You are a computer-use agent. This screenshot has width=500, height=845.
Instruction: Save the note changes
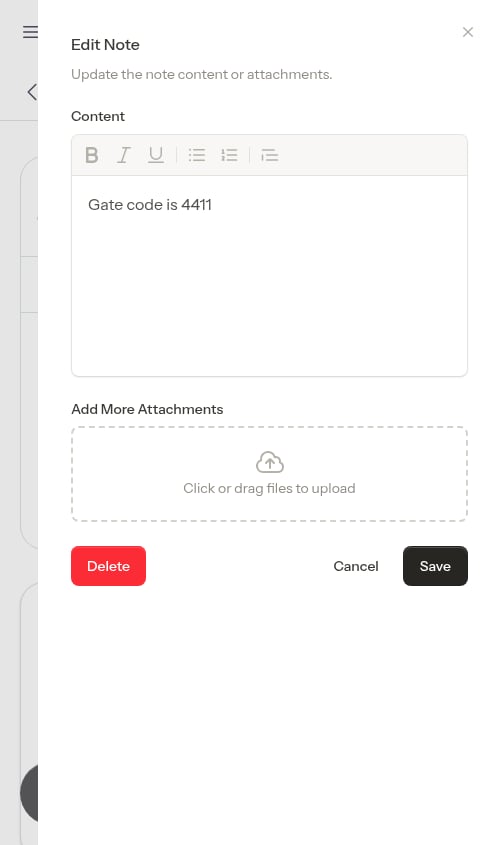pyautogui.click(x=435, y=566)
